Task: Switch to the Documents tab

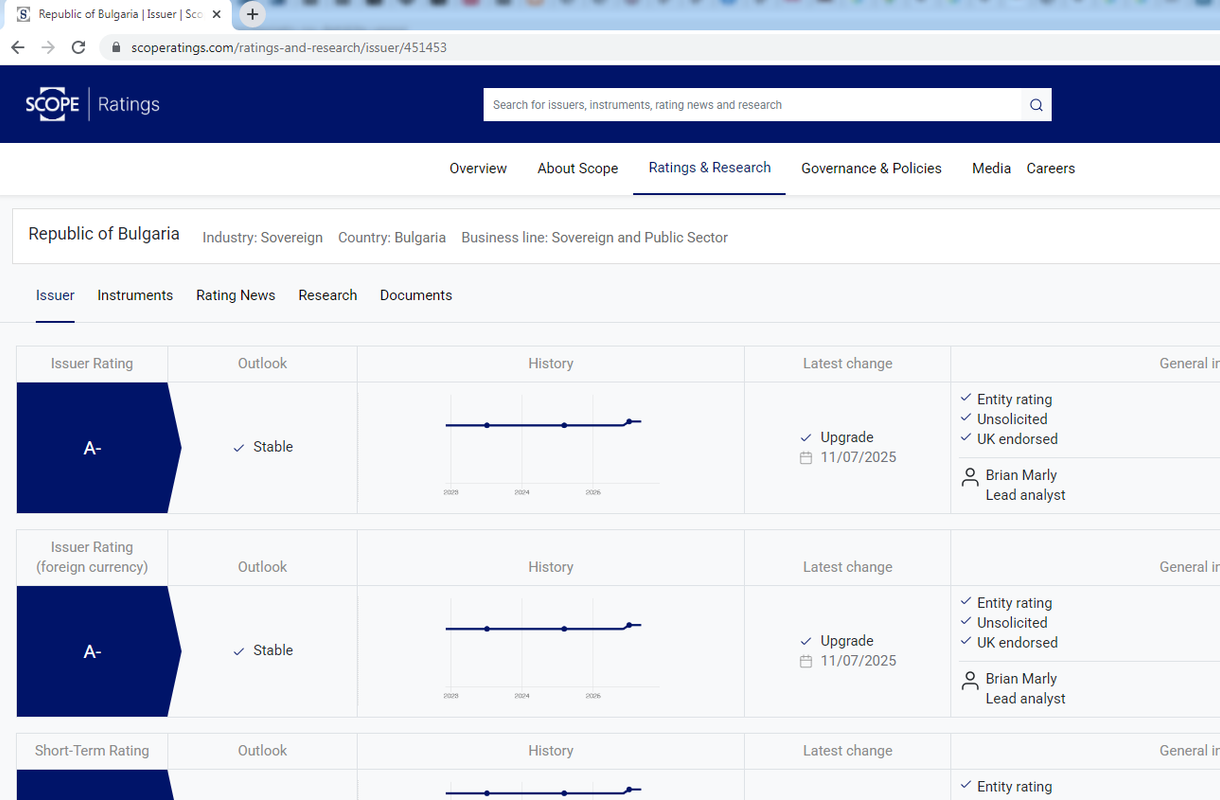Action: [416, 295]
